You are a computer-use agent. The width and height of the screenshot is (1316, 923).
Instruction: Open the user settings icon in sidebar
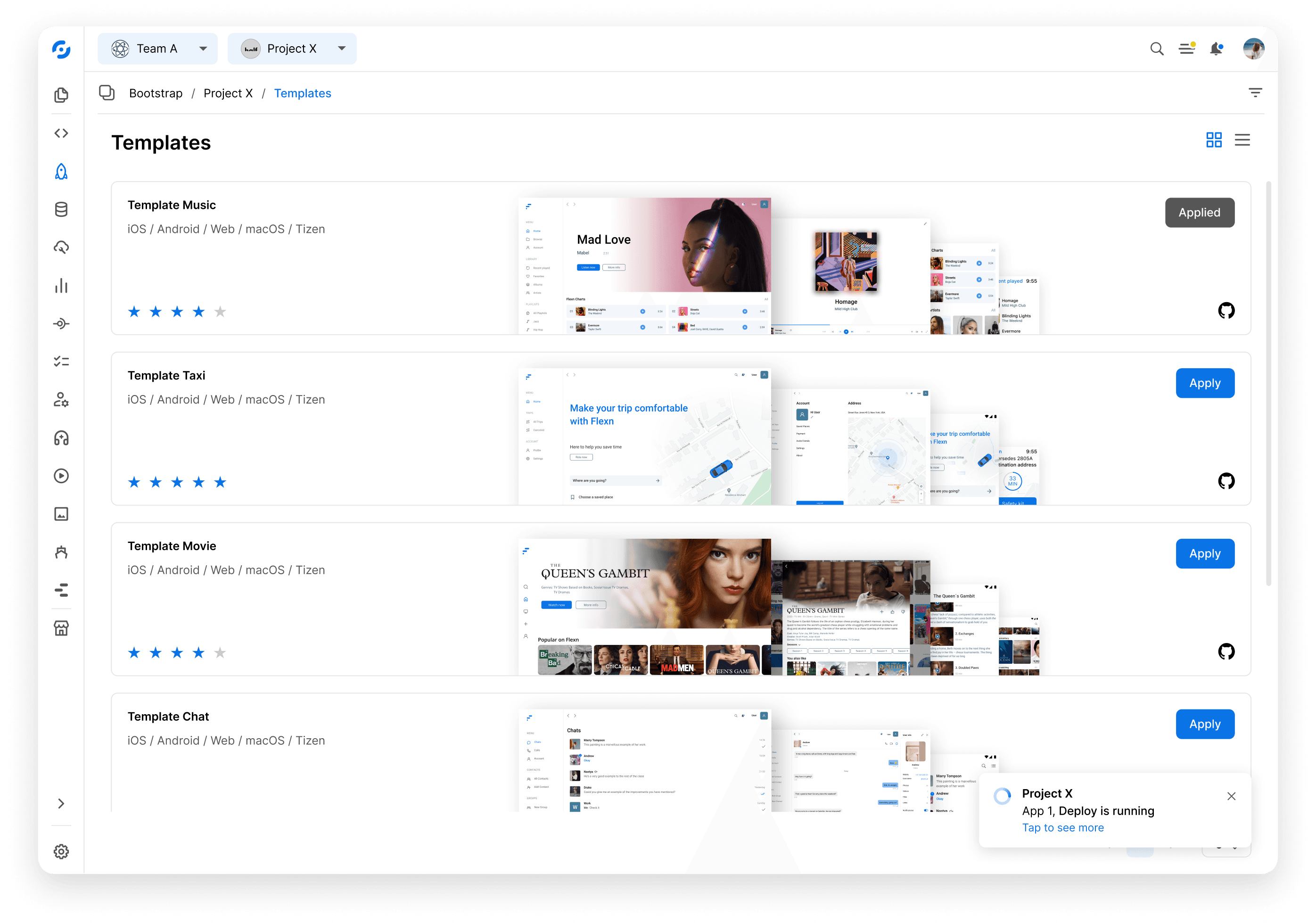(61, 400)
